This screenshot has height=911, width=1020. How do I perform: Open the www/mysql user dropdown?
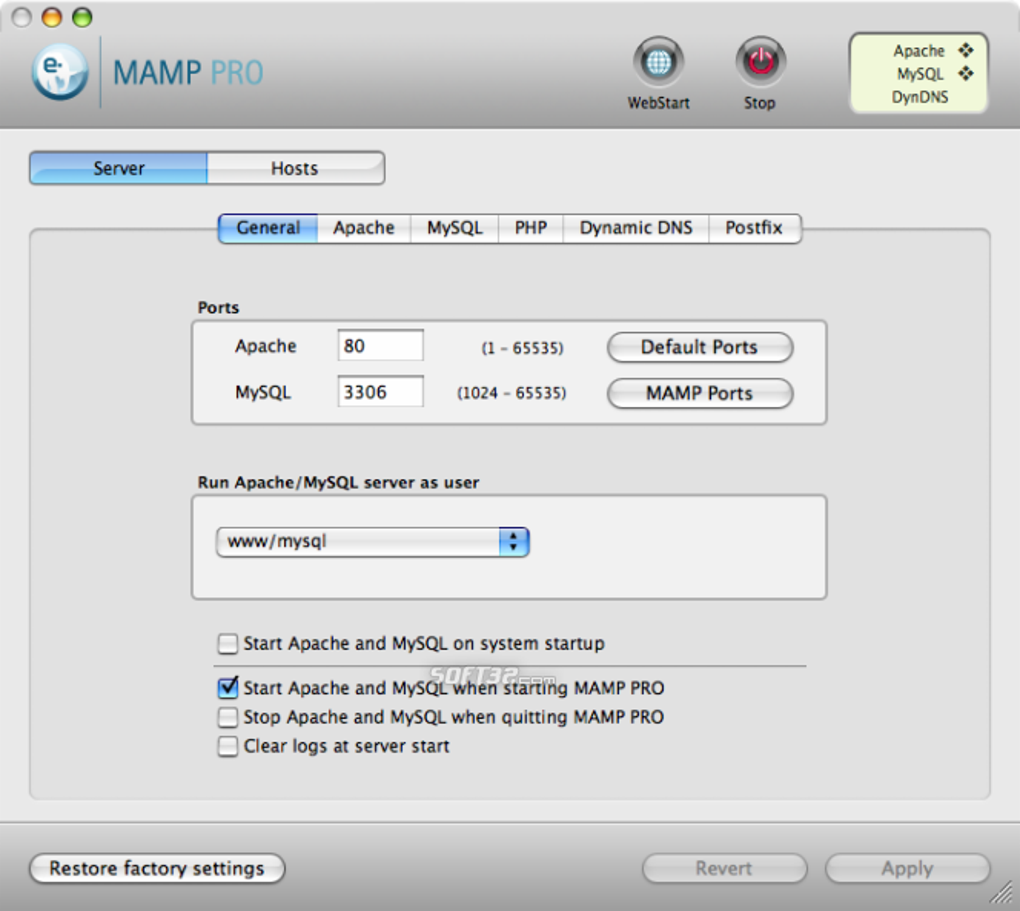tap(373, 542)
